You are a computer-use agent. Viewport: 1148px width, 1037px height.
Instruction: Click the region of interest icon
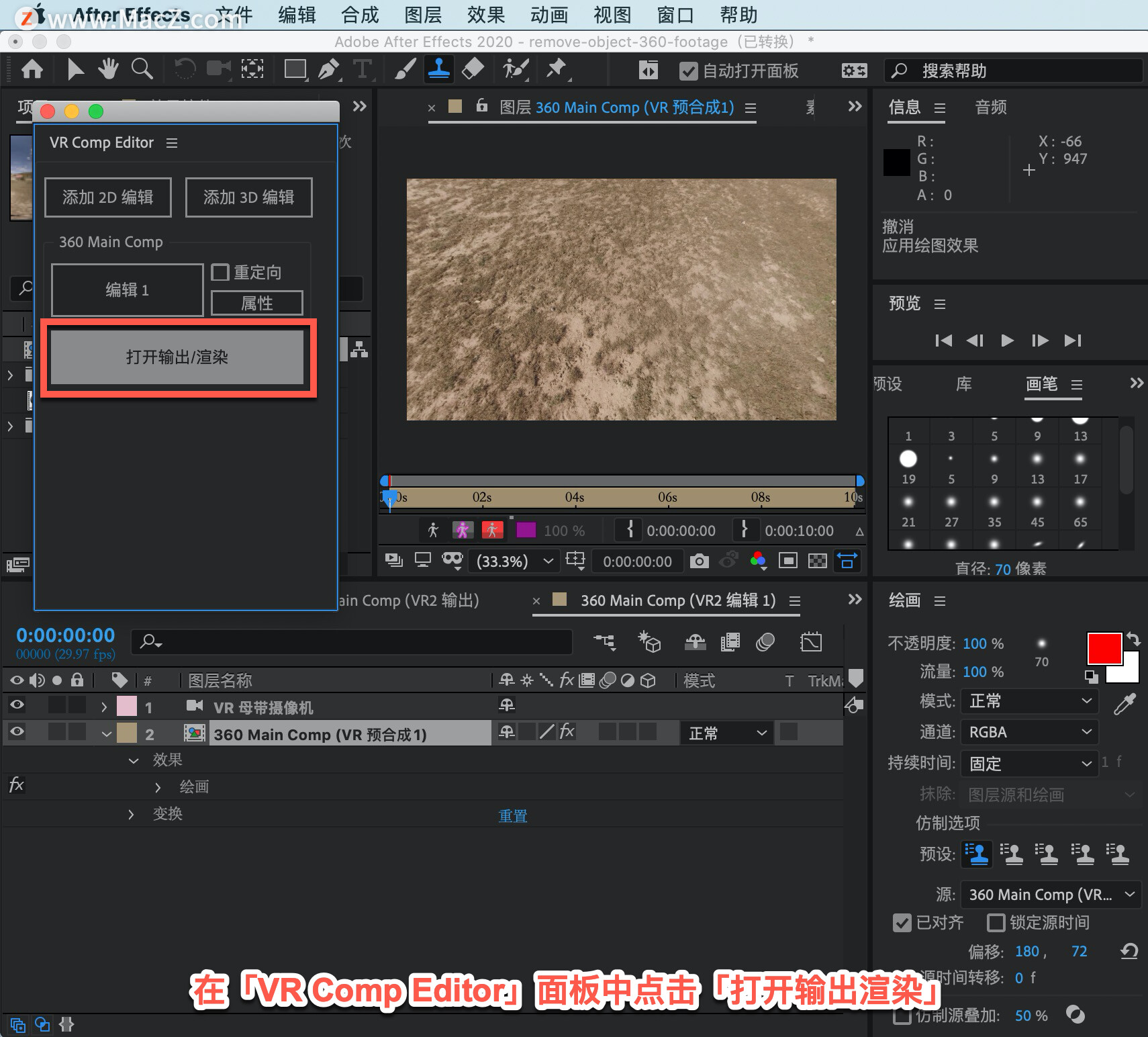(x=788, y=561)
